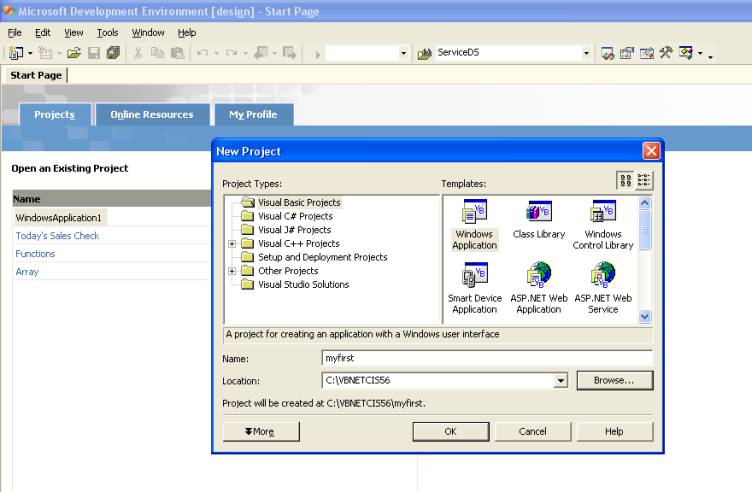Click the Redo arrow icon
The width and height of the screenshot is (752, 492).
(x=231, y=53)
